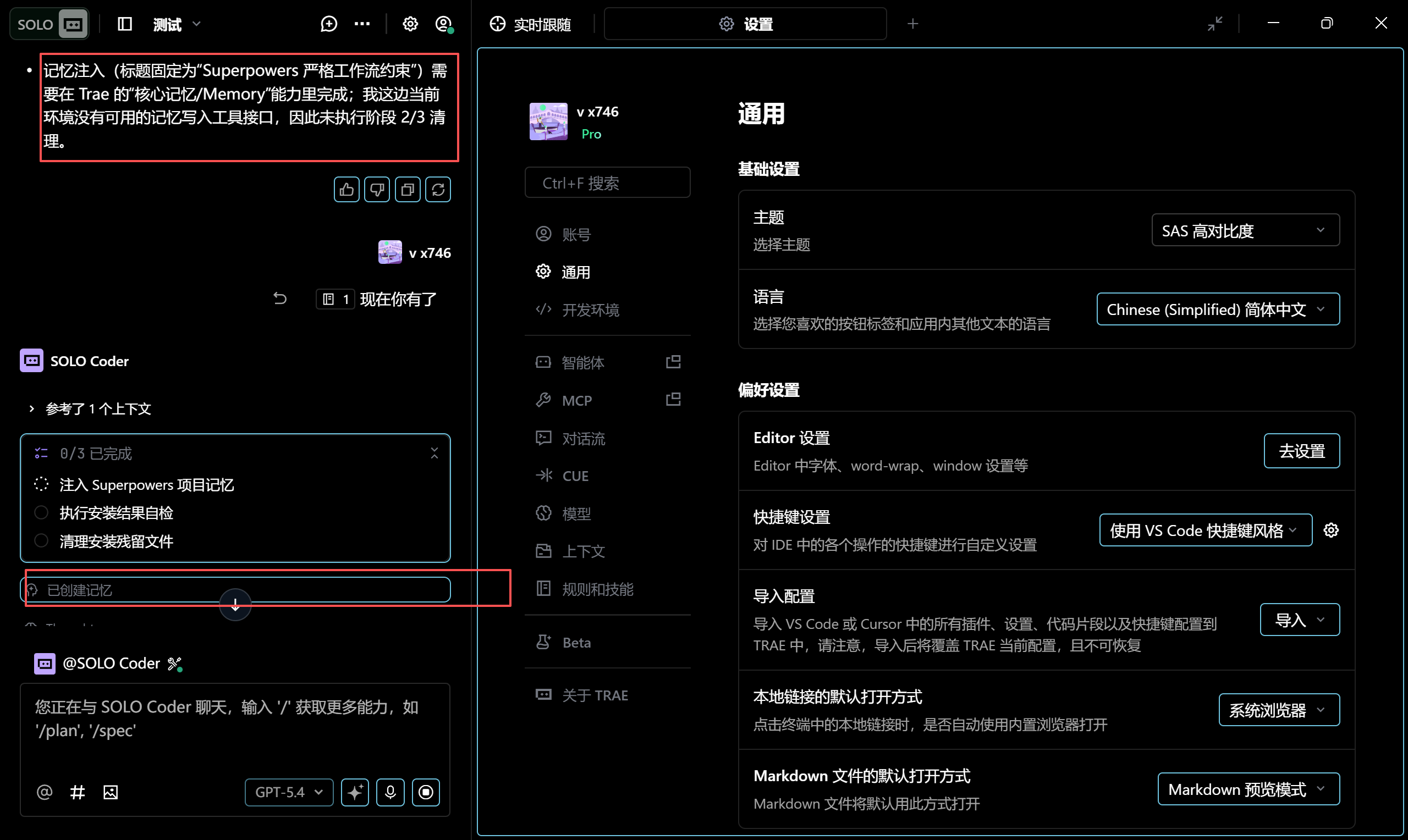Open the tools icon next to @SOLO Coder
Screen dimensions: 1408x840
click(174, 664)
